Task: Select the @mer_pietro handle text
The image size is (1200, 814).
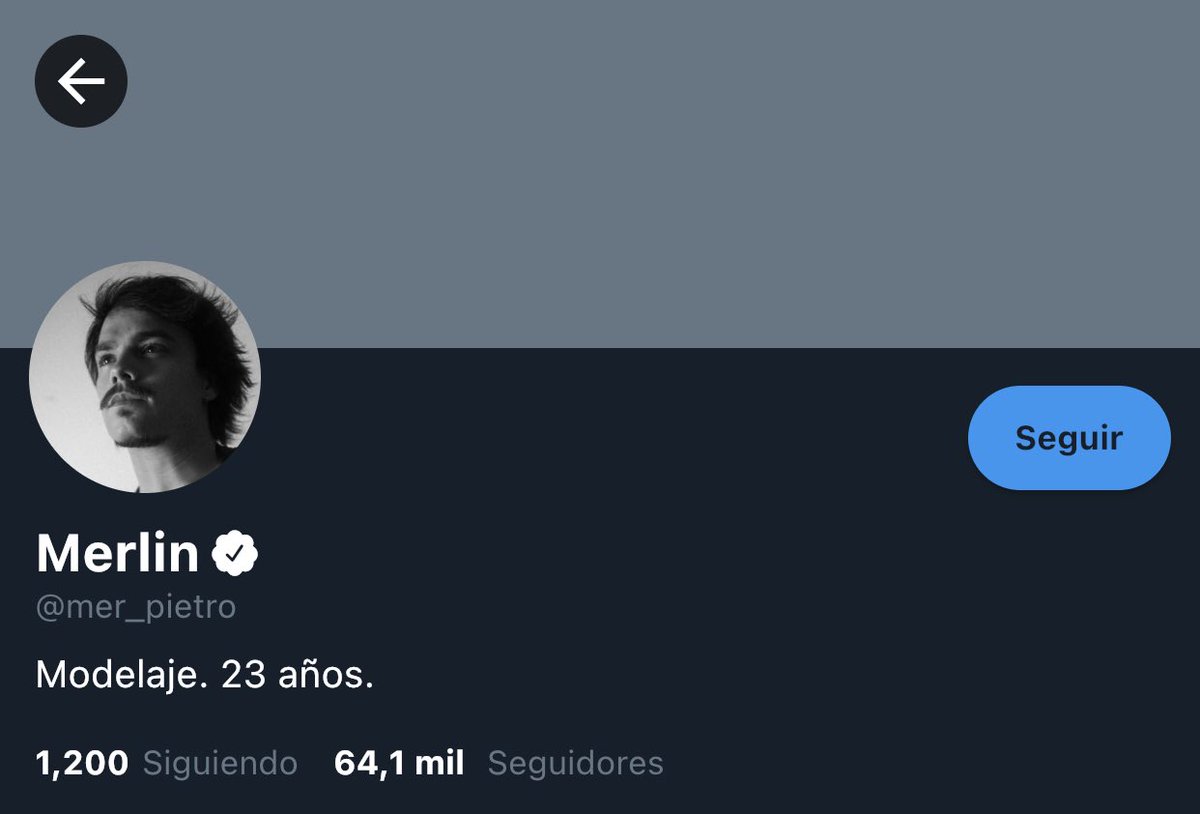Action: tap(136, 608)
